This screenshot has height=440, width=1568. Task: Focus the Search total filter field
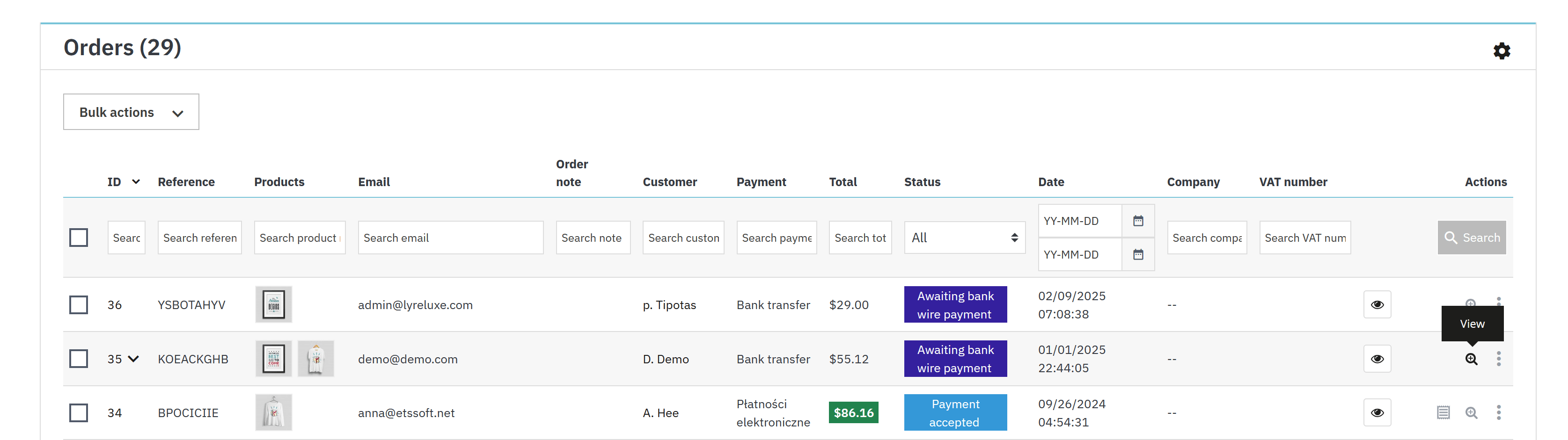tap(860, 238)
